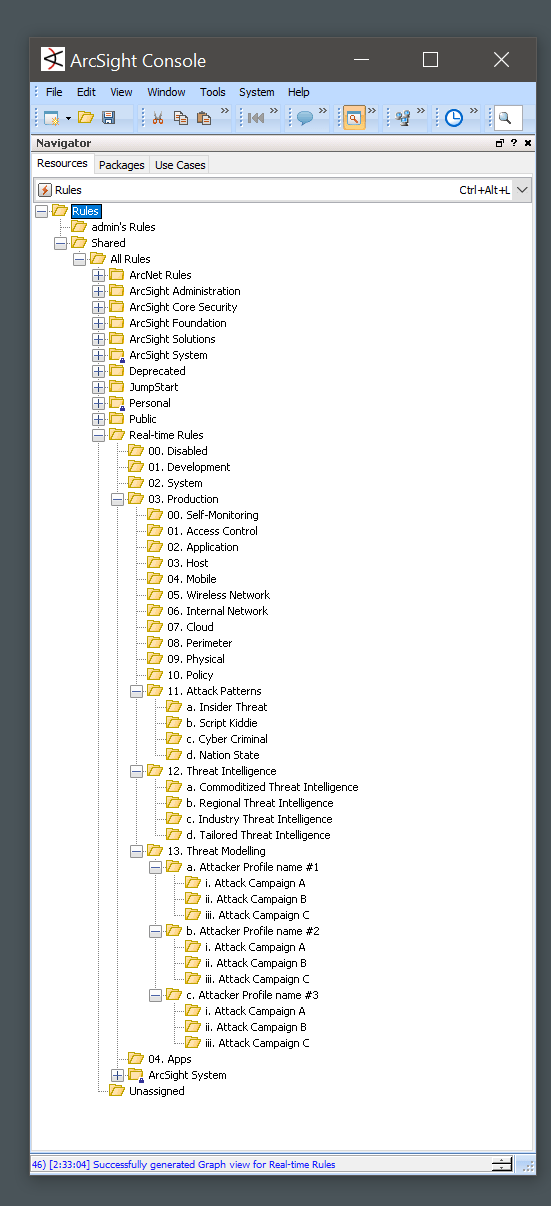Click the status bar icon at right
The width and height of the screenshot is (551, 1206).
[x=502, y=1164]
